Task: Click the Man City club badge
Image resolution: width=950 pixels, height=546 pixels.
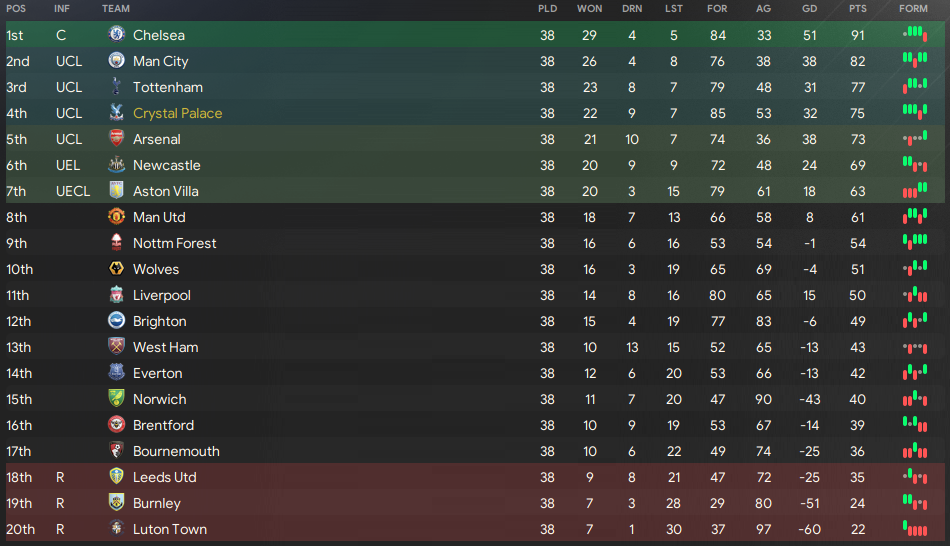Action: click(x=116, y=61)
